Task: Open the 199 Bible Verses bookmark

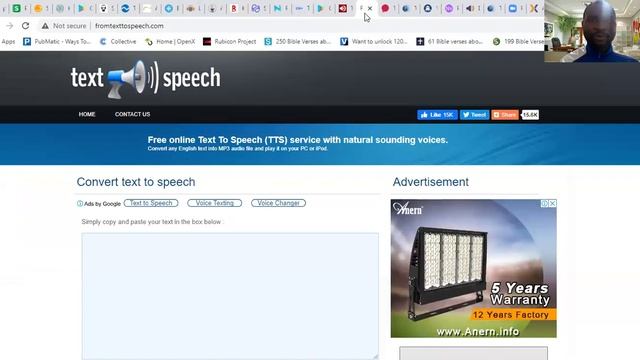Action: (x=518, y=41)
